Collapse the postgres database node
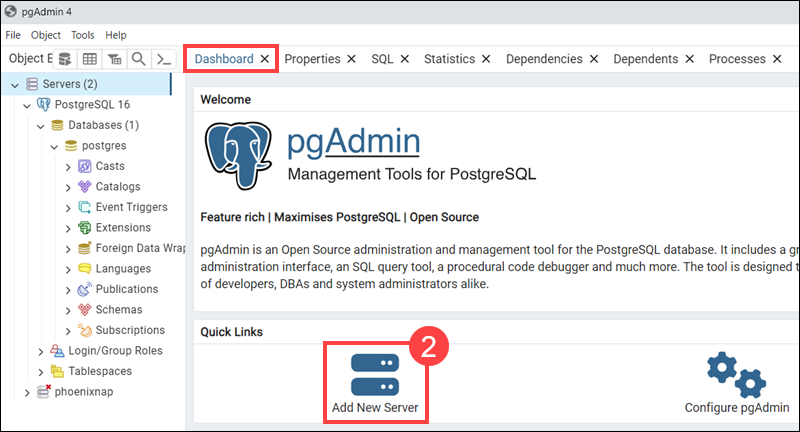The image size is (800, 432). click(x=55, y=146)
